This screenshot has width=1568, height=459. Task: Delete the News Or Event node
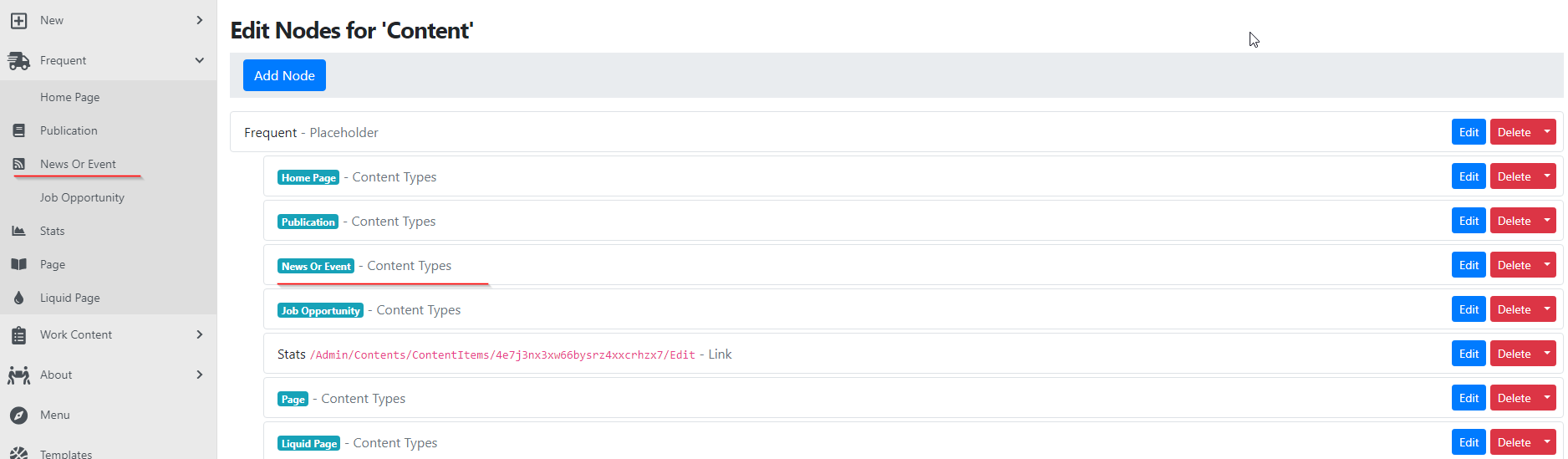pos(1514,265)
